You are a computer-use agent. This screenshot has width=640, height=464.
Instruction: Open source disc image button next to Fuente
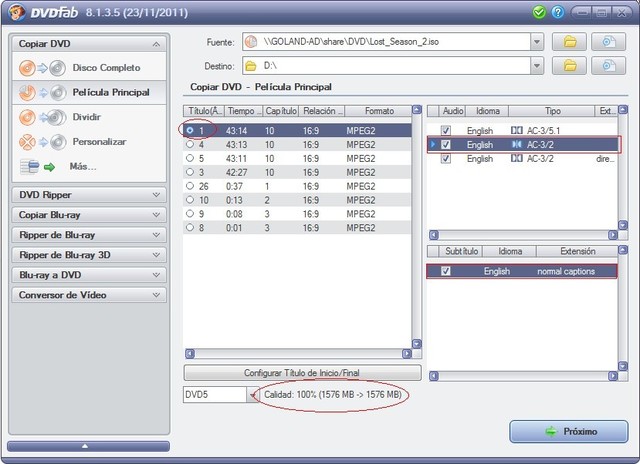(x=608, y=42)
